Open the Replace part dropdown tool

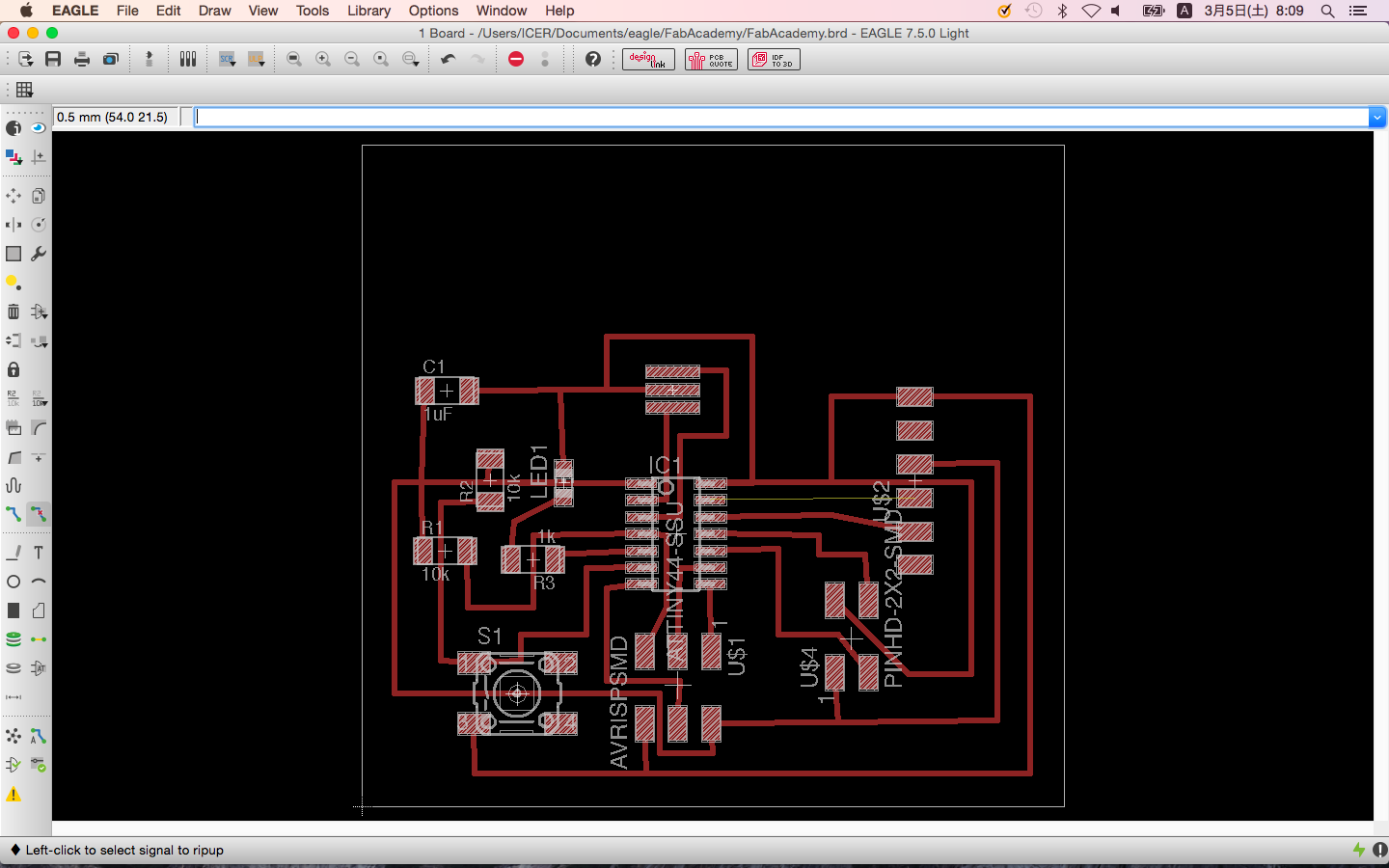pyautogui.click(x=39, y=340)
